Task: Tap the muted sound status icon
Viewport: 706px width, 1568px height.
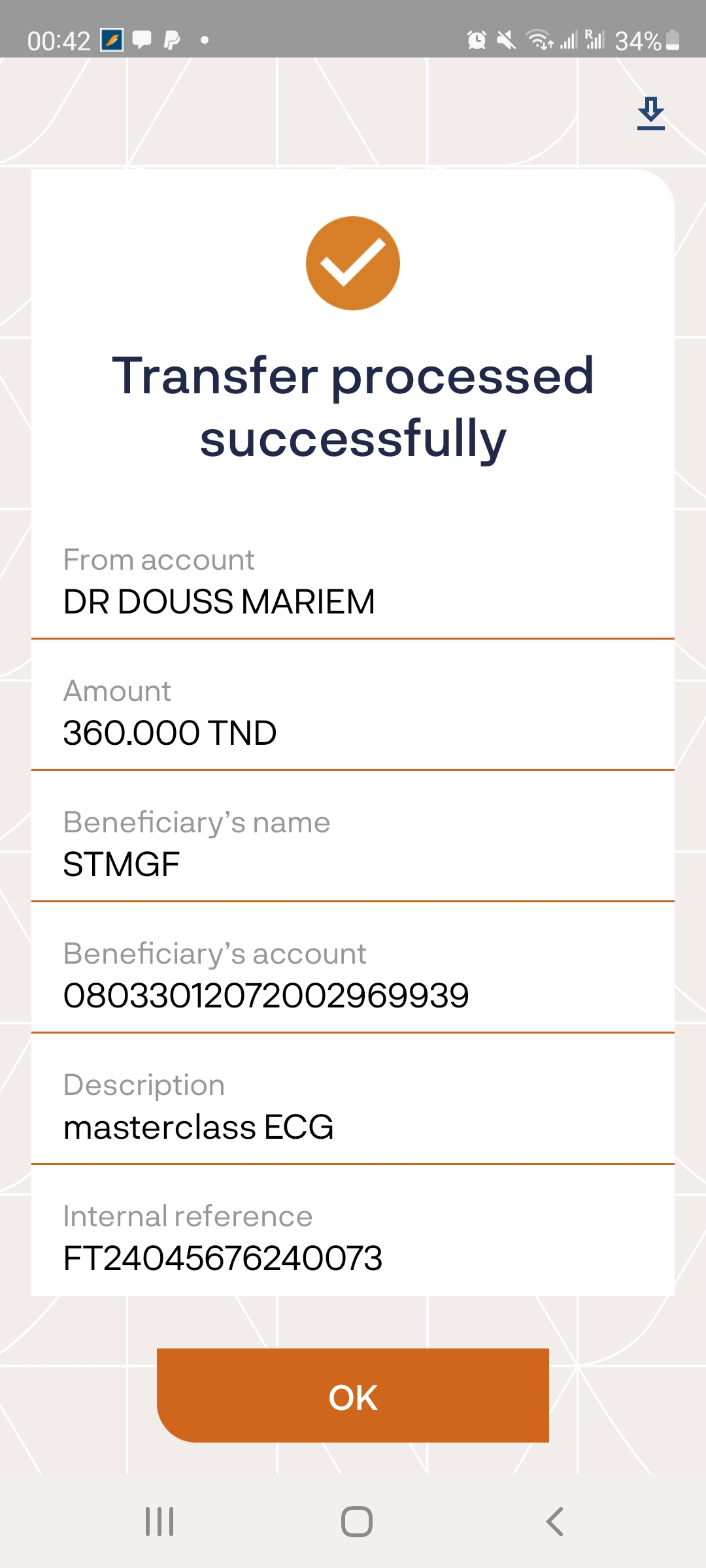Action: (506, 41)
